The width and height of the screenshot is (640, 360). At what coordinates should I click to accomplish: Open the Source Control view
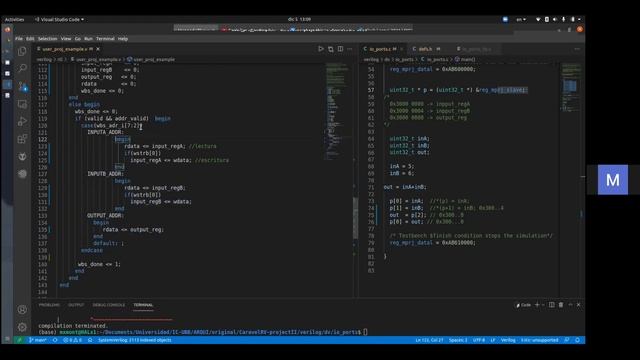pyautogui.click(x=22, y=86)
